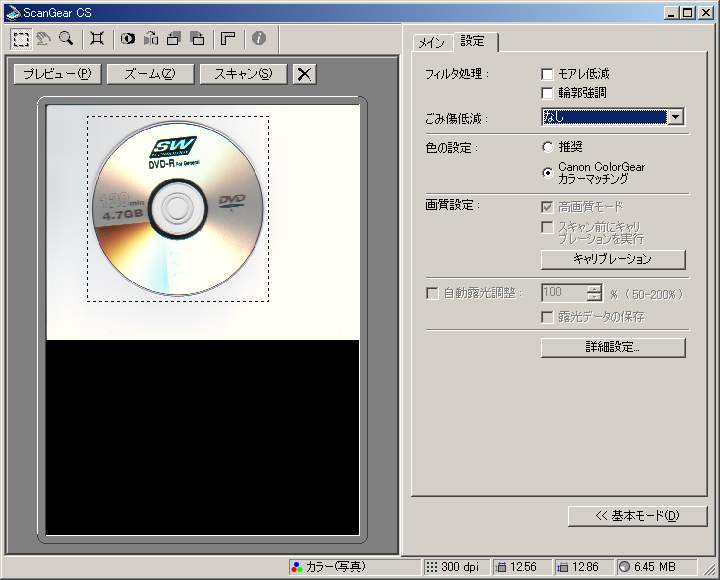Enable the モアレ低減 checkbox
The image size is (720, 580).
547,74
